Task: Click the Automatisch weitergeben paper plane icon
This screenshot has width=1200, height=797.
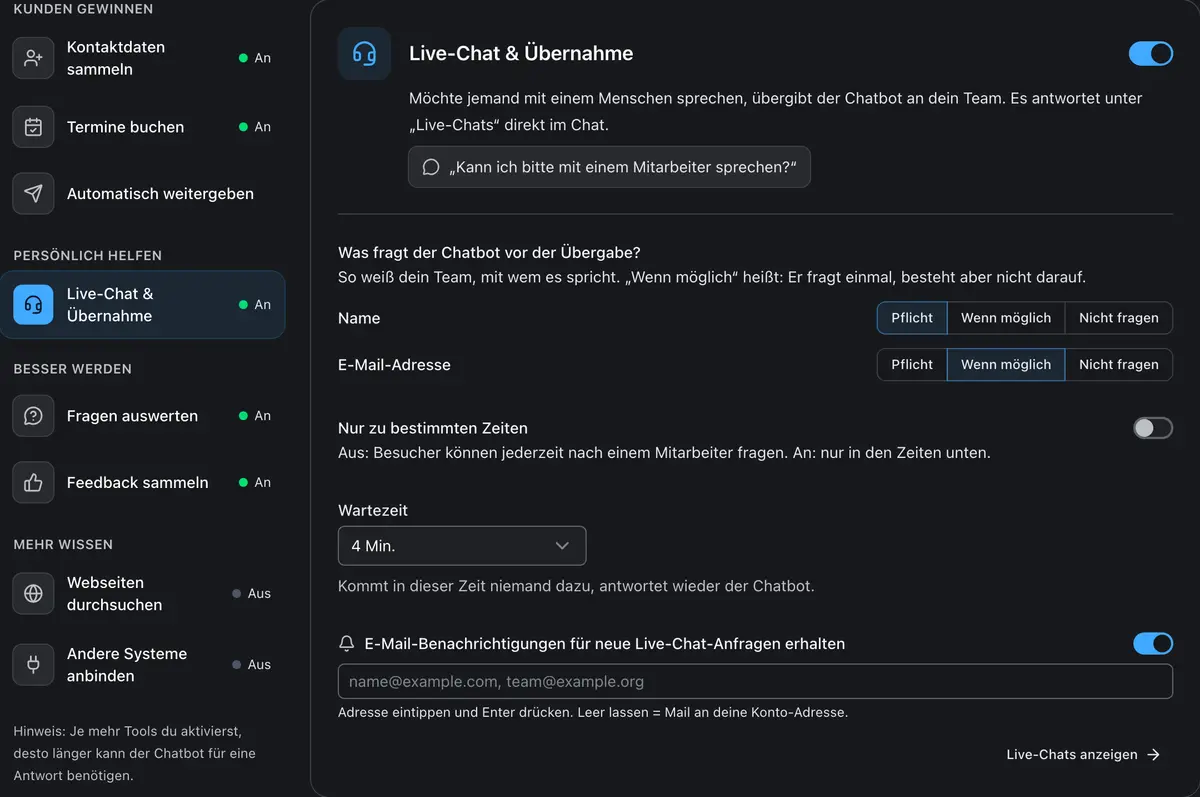Action: [x=33, y=194]
